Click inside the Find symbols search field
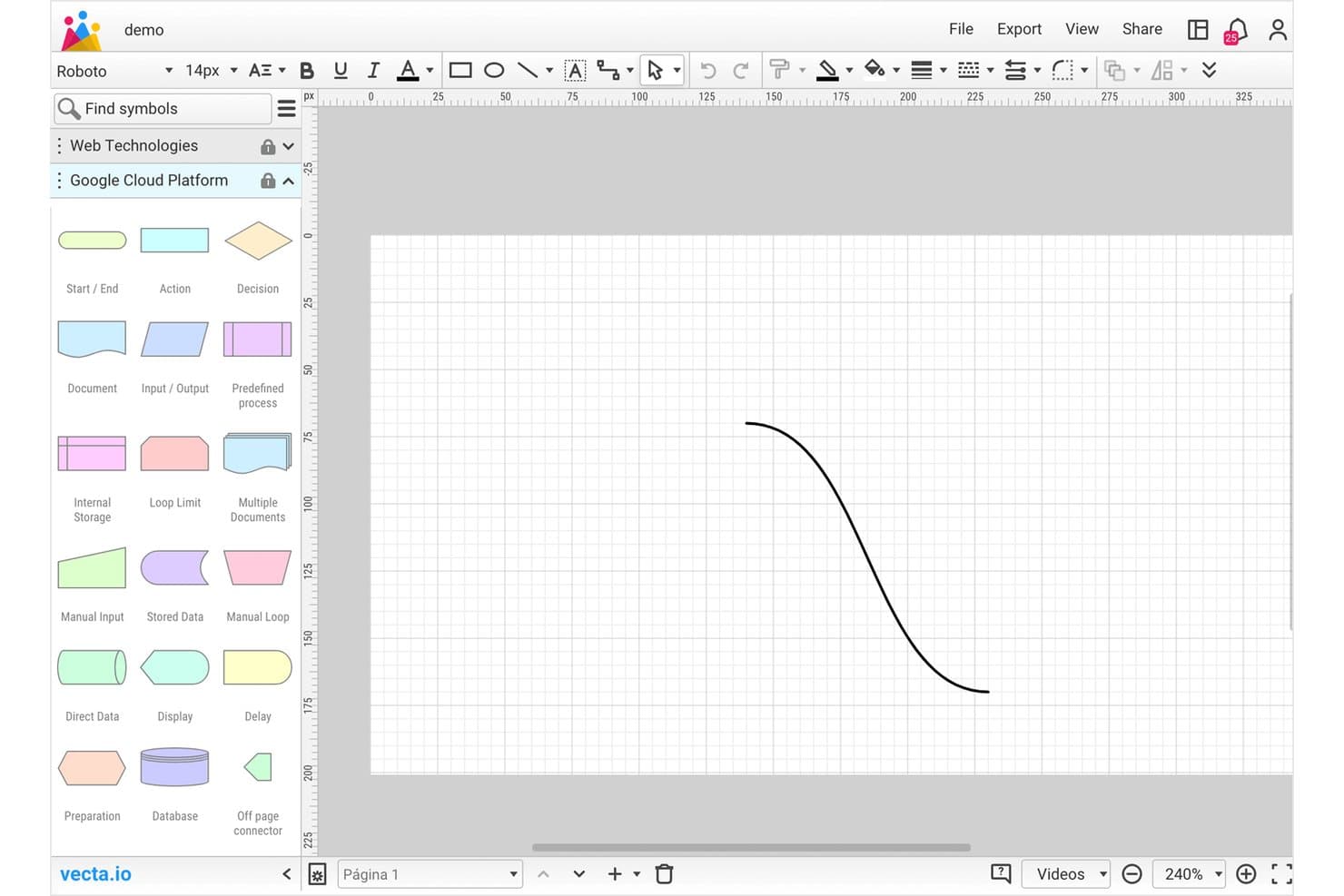Image resolution: width=1344 pixels, height=896 pixels. (163, 109)
